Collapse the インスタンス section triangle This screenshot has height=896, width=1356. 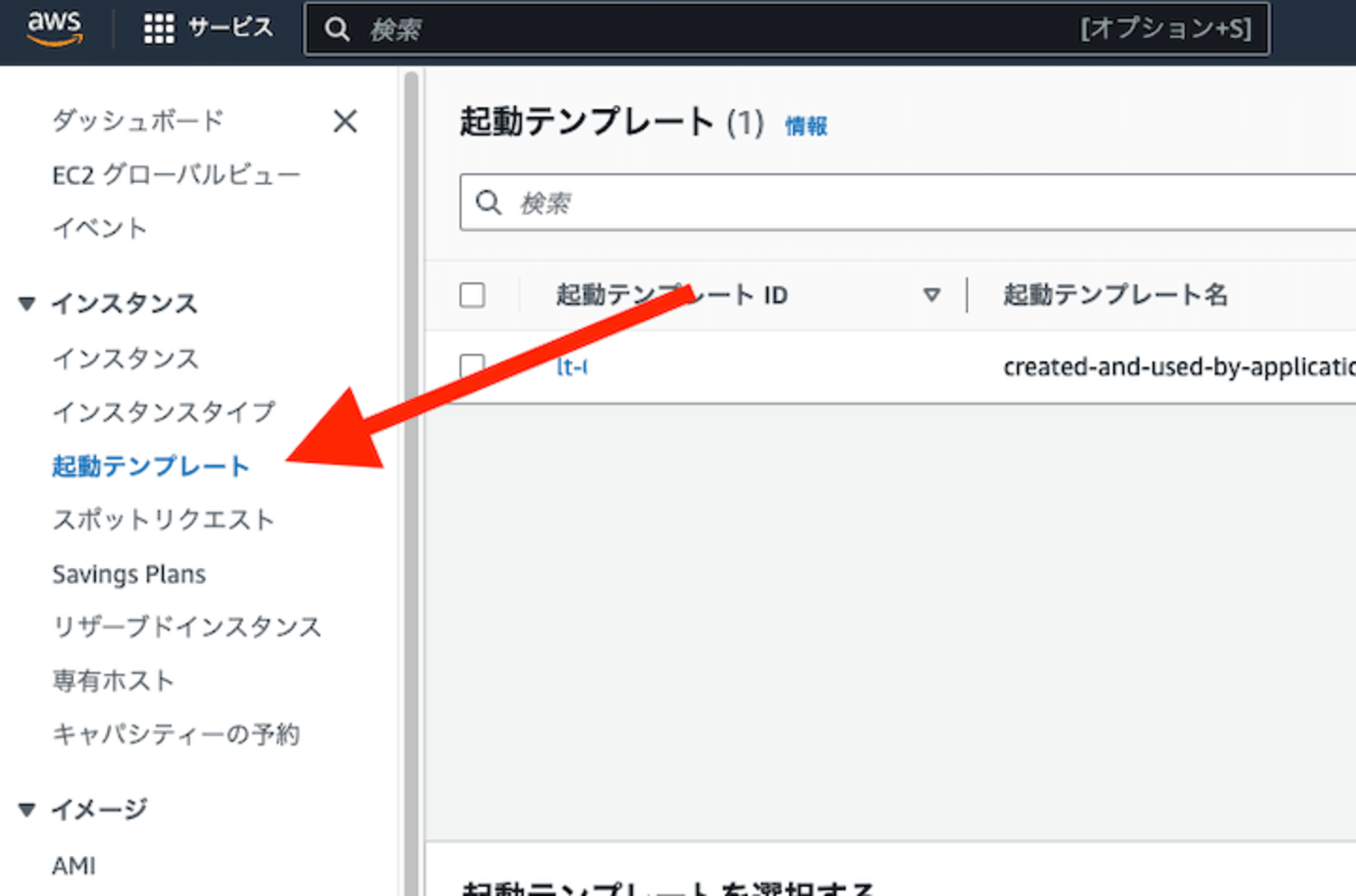[26, 304]
